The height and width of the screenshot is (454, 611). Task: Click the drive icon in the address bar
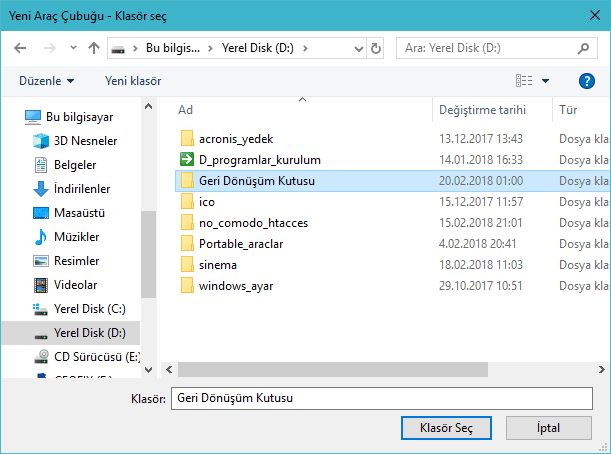(118, 49)
